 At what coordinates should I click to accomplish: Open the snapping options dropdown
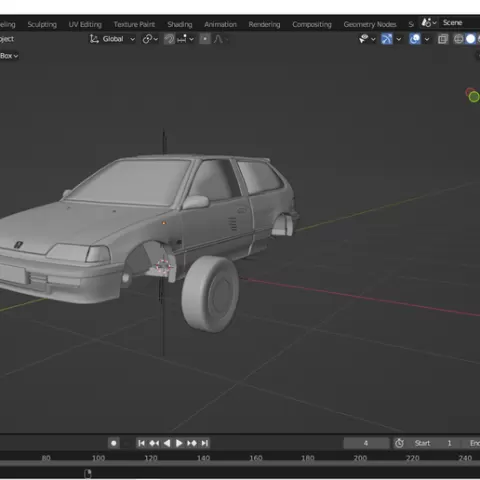pos(185,39)
